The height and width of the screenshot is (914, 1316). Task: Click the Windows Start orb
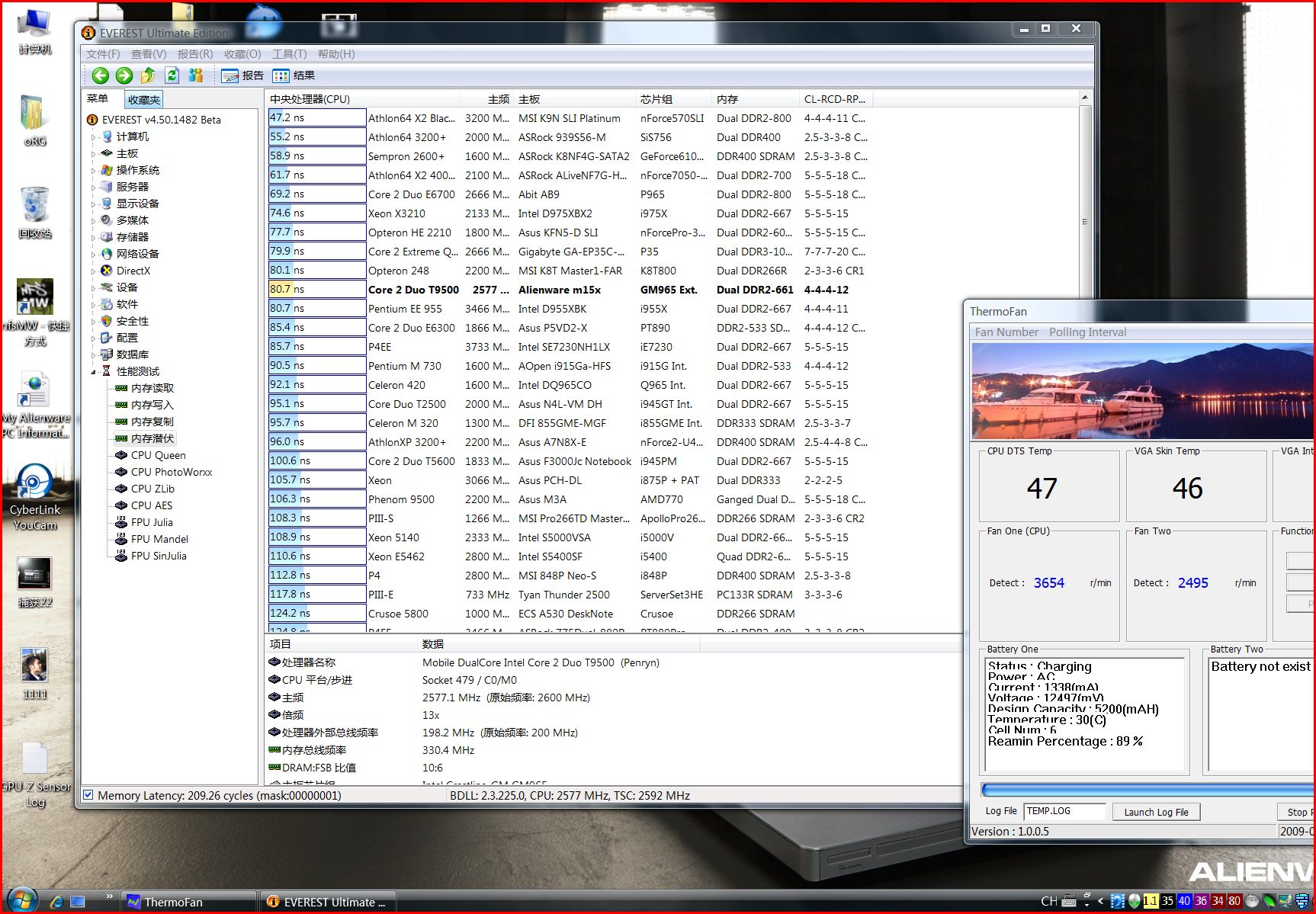coord(22,900)
